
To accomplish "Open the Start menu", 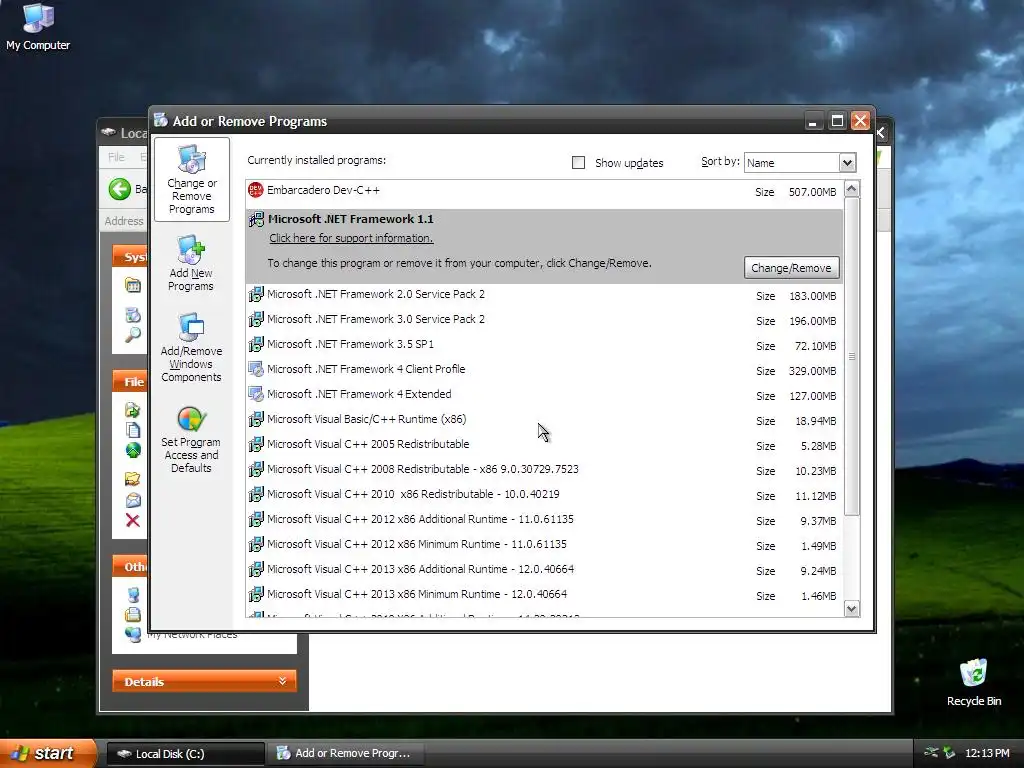I will pos(48,753).
